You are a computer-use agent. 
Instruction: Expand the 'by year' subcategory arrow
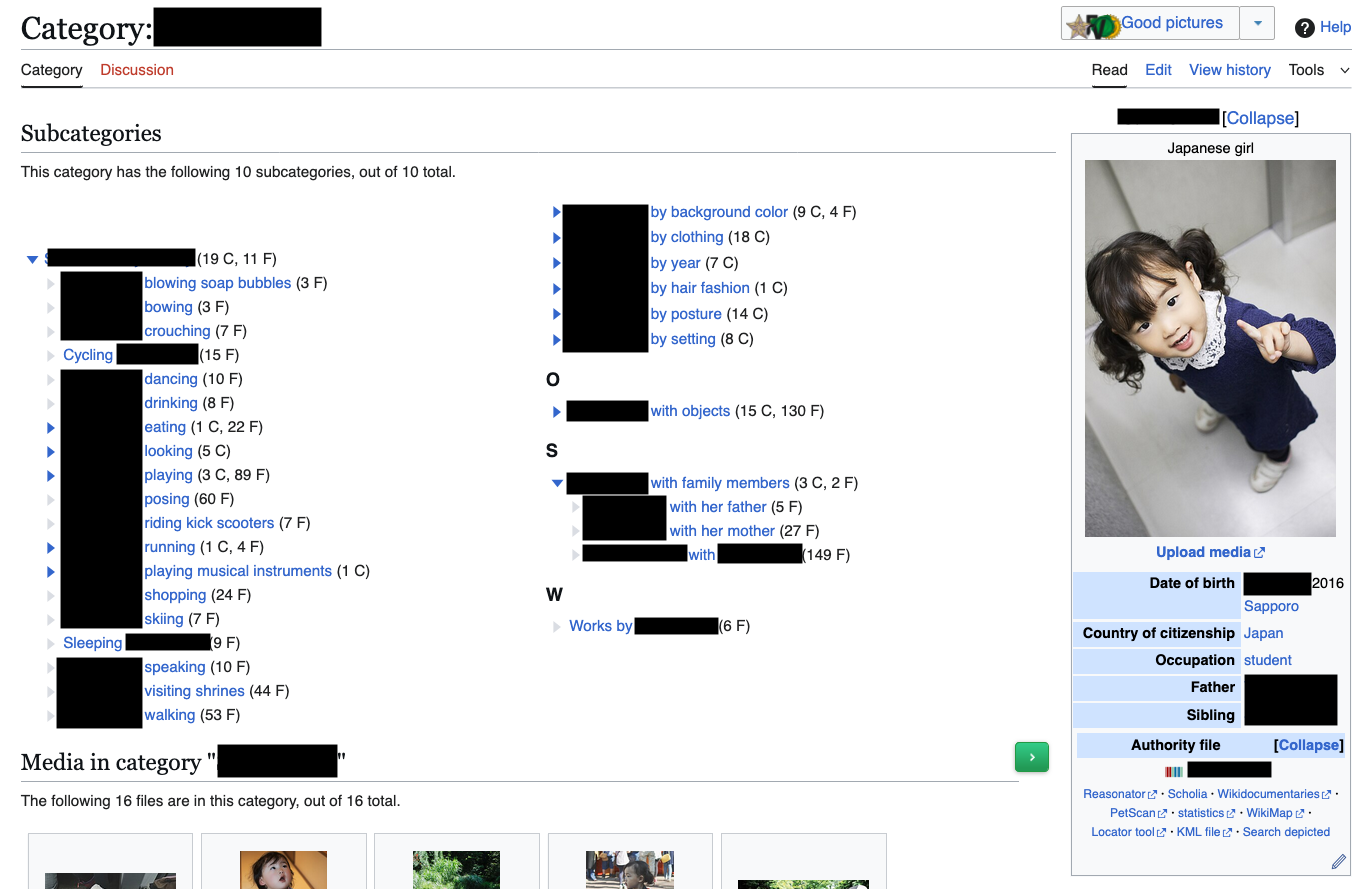[x=557, y=263]
